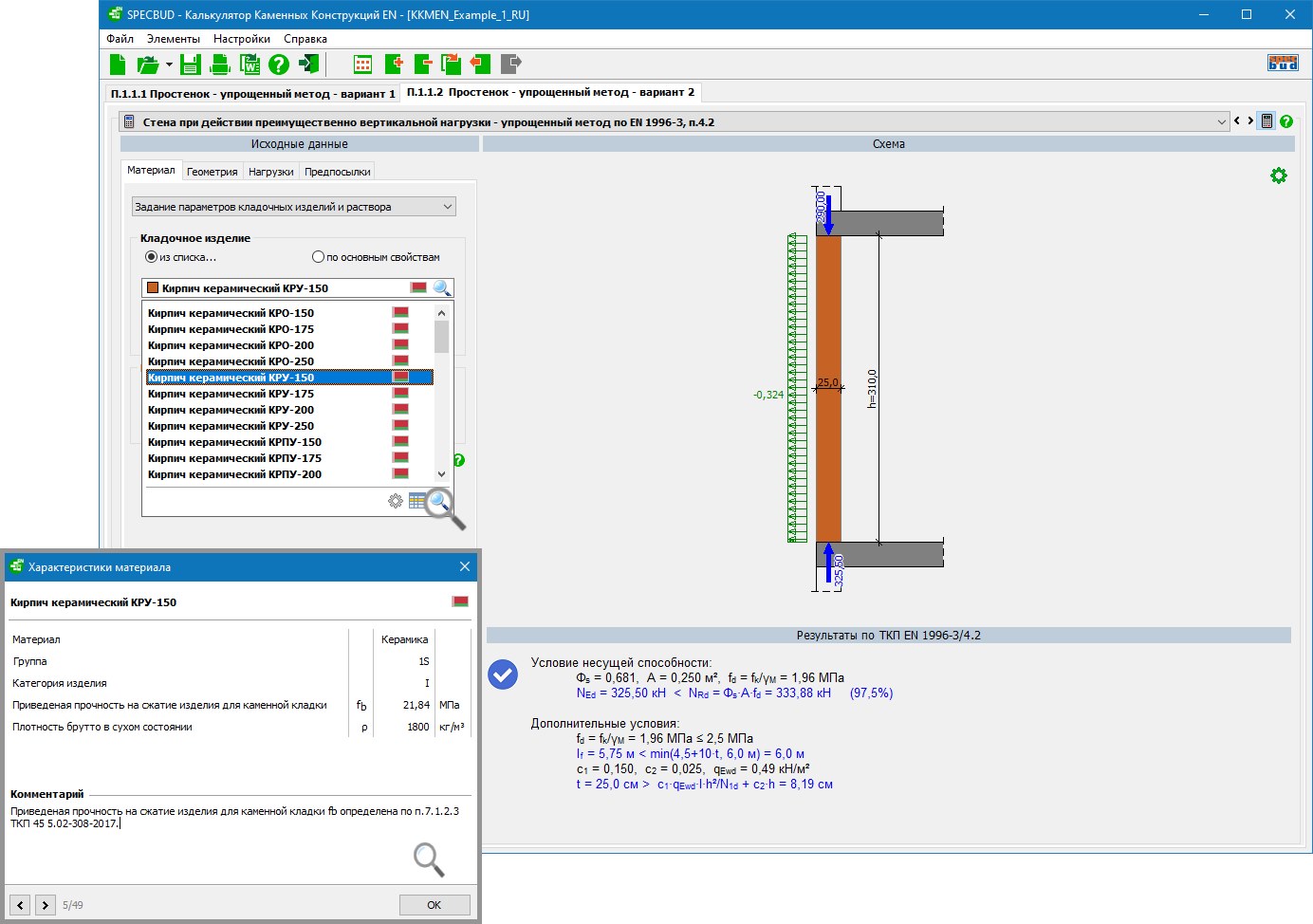Go to next material with right arrow button
This screenshot has height=924, width=1313.
pyautogui.click(x=45, y=905)
